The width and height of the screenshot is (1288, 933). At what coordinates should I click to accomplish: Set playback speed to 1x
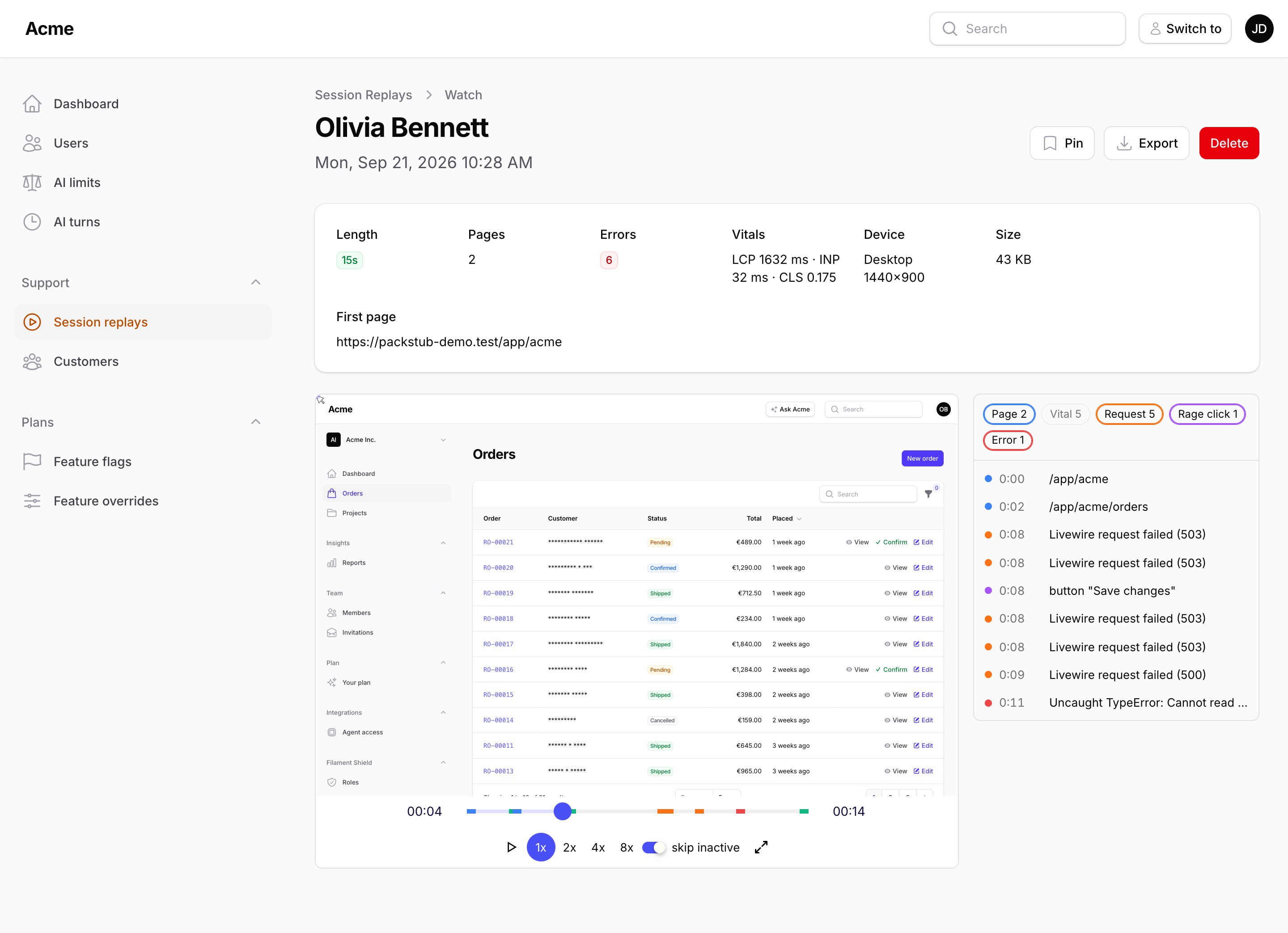click(541, 847)
